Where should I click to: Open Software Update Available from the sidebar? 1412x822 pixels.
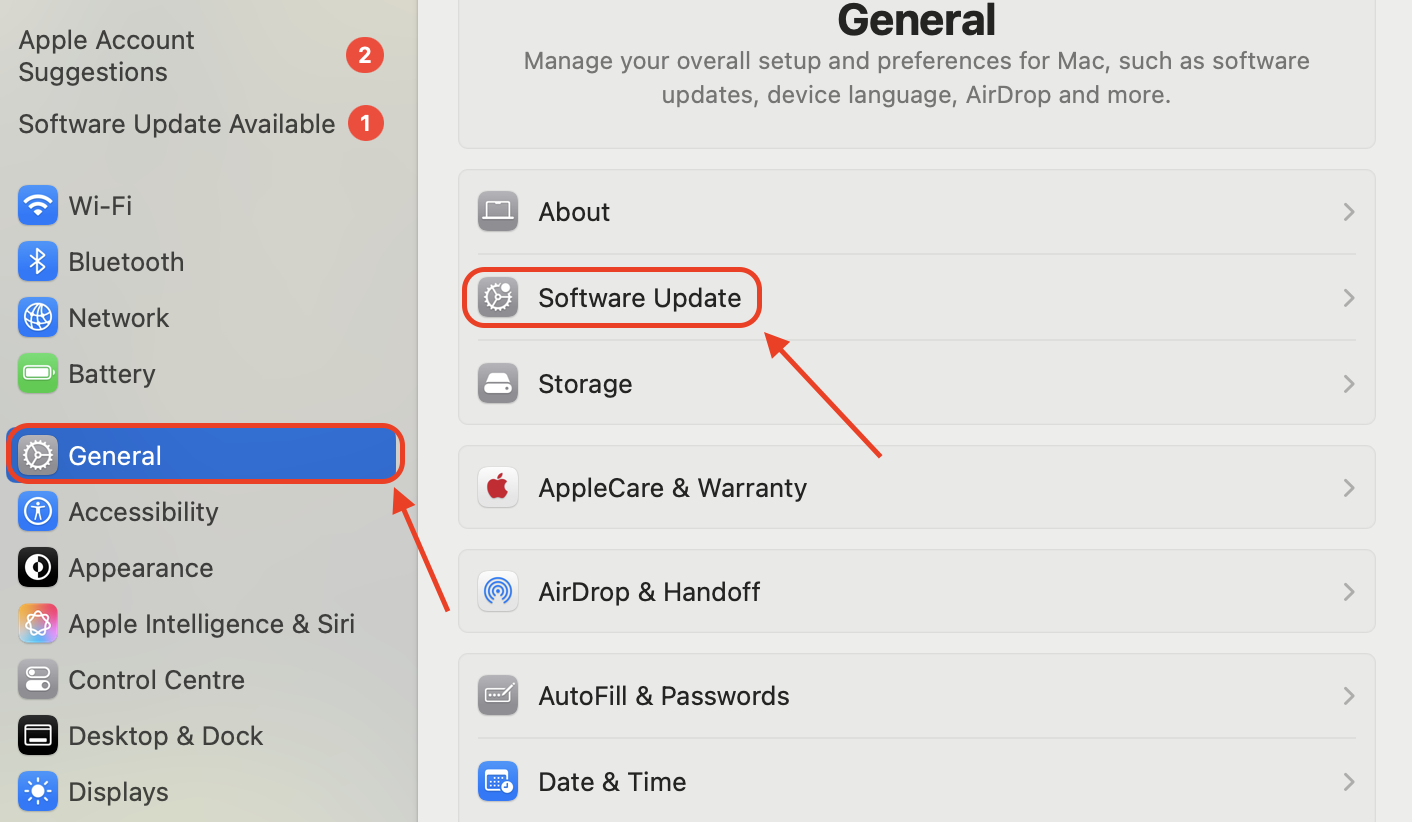coord(176,123)
